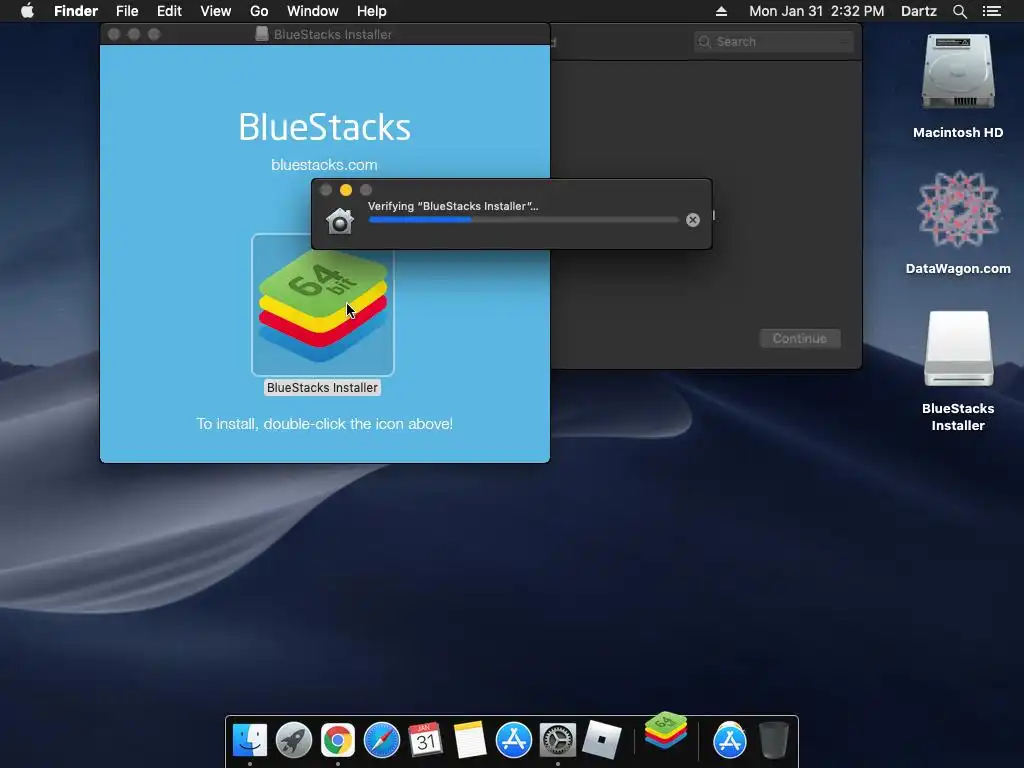Open the Trash in the Dock

pos(774,741)
